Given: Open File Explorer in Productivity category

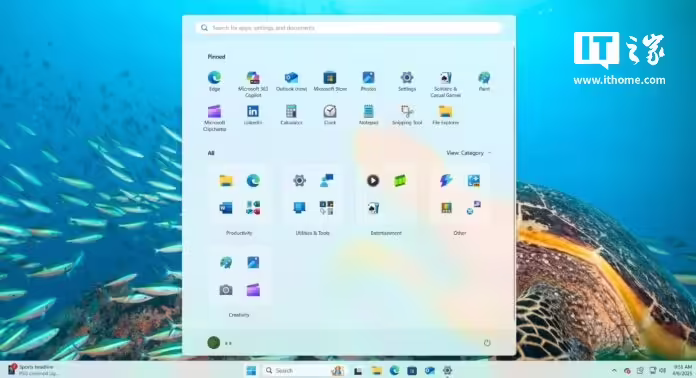Looking at the screenshot, I should click(x=226, y=181).
